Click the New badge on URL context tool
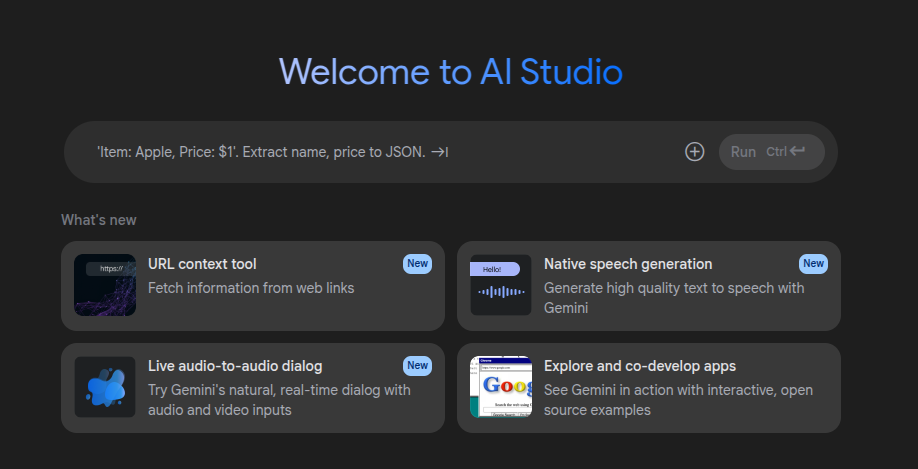918x469 pixels. tap(417, 264)
